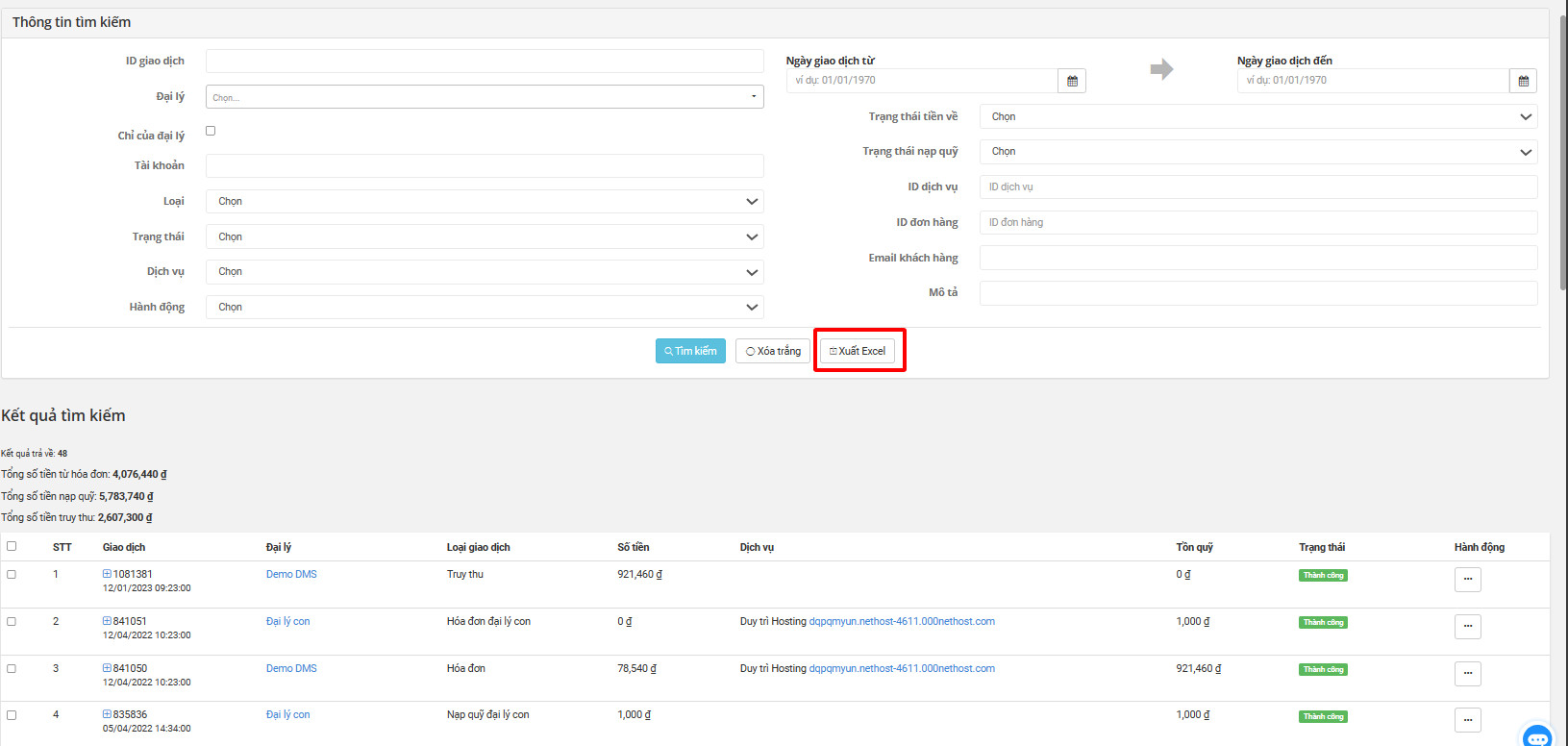Open the 'Đại lý' agent dropdown
This screenshot has height=746, width=1568.
click(x=485, y=96)
